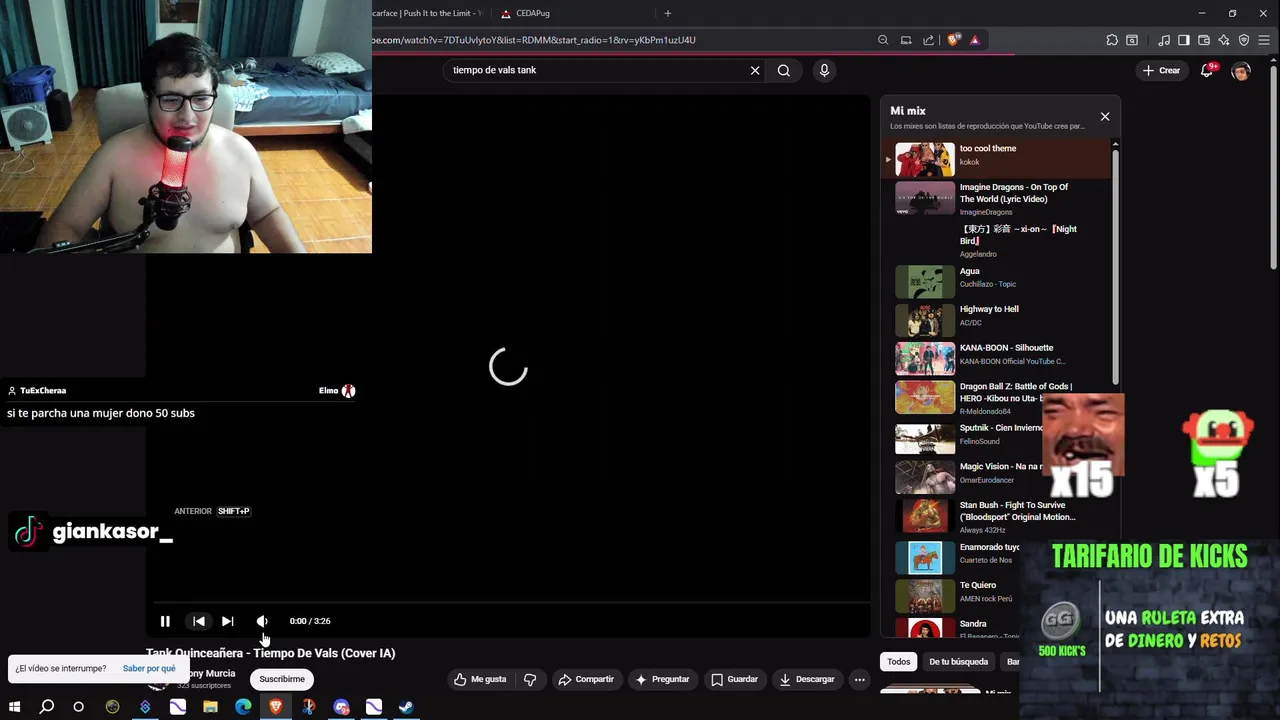Play 'Imagine Dragons - On Top Of The World'

[x=1002, y=198]
